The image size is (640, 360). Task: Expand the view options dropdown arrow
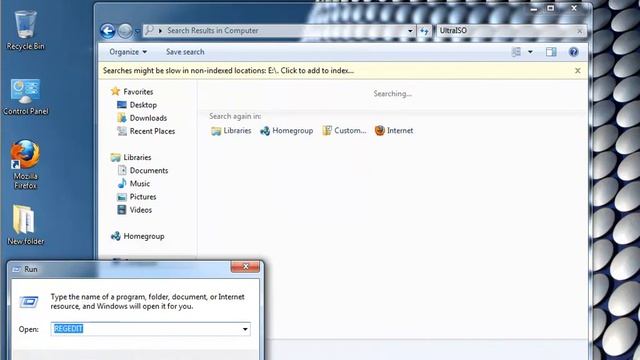pyautogui.click(x=530, y=52)
